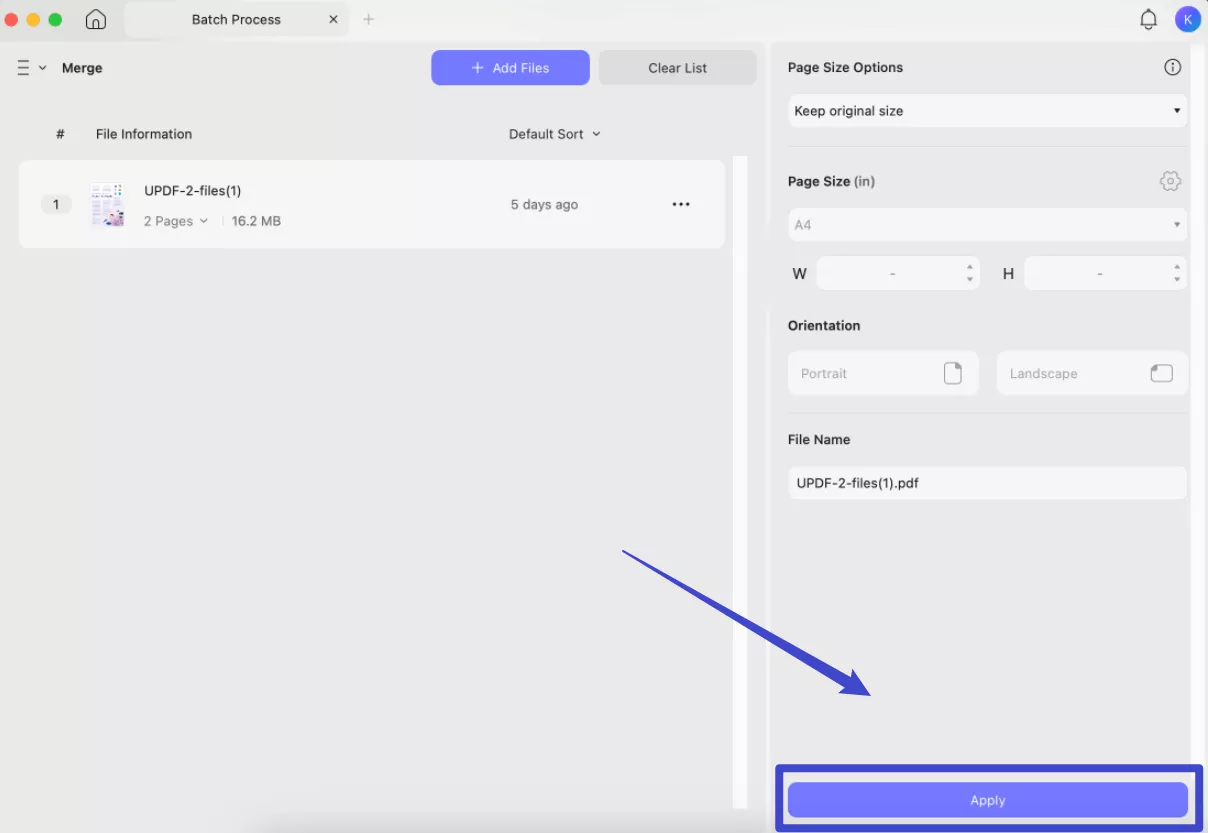Click the 5 days ago date

point(544,204)
